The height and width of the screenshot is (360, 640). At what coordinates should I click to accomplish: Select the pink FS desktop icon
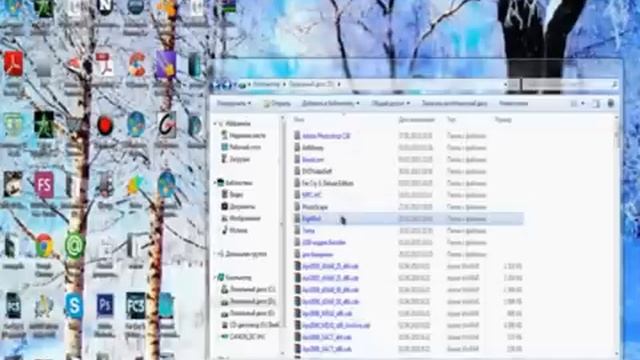[x=44, y=184]
